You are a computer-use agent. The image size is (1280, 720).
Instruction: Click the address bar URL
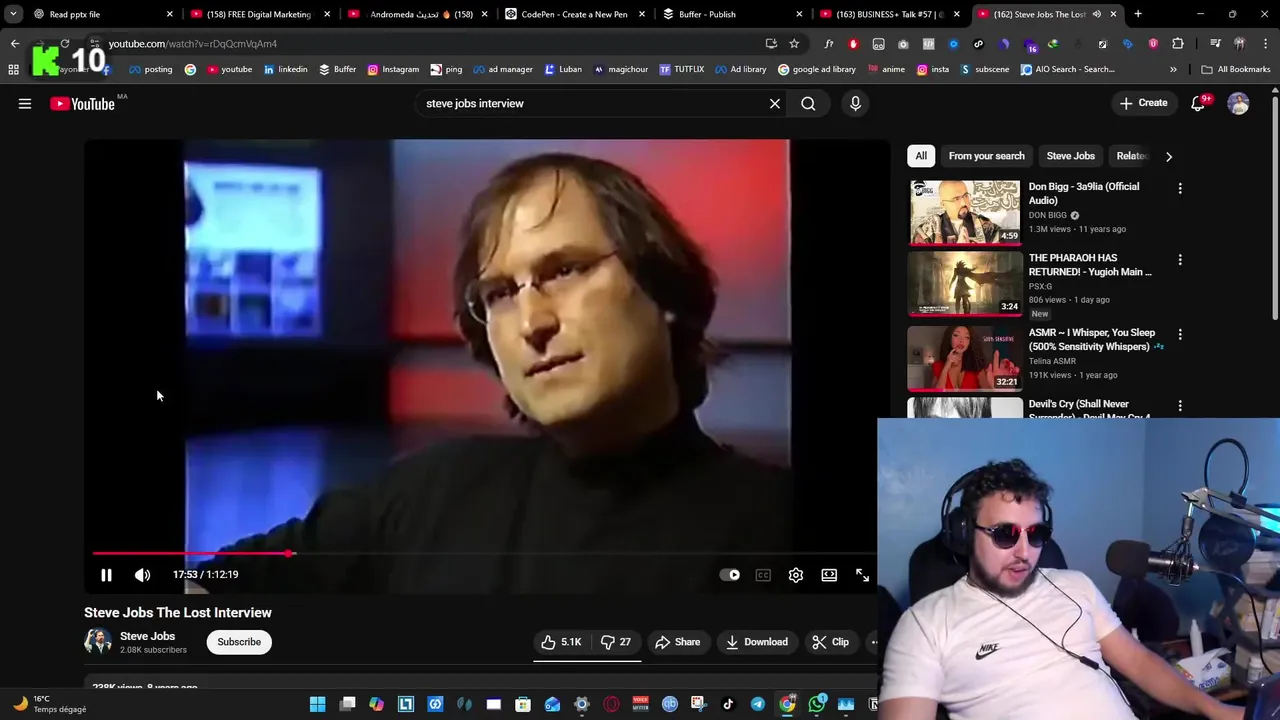coord(193,44)
